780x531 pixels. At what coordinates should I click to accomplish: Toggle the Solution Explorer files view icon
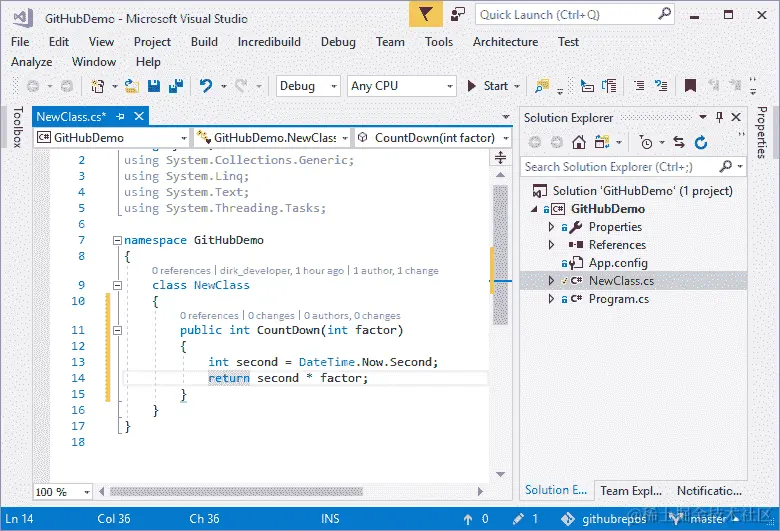pyautogui.click(x=601, y=143)
